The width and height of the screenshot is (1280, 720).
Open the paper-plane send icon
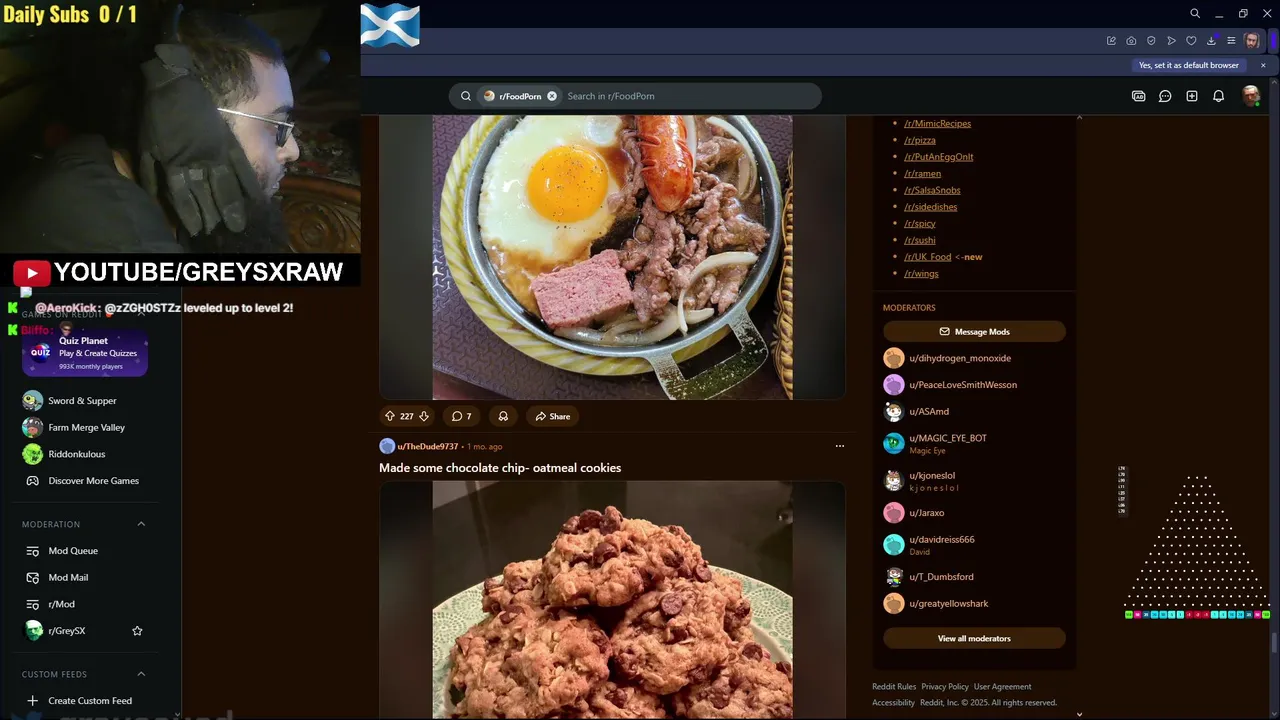click(1171, 41)
